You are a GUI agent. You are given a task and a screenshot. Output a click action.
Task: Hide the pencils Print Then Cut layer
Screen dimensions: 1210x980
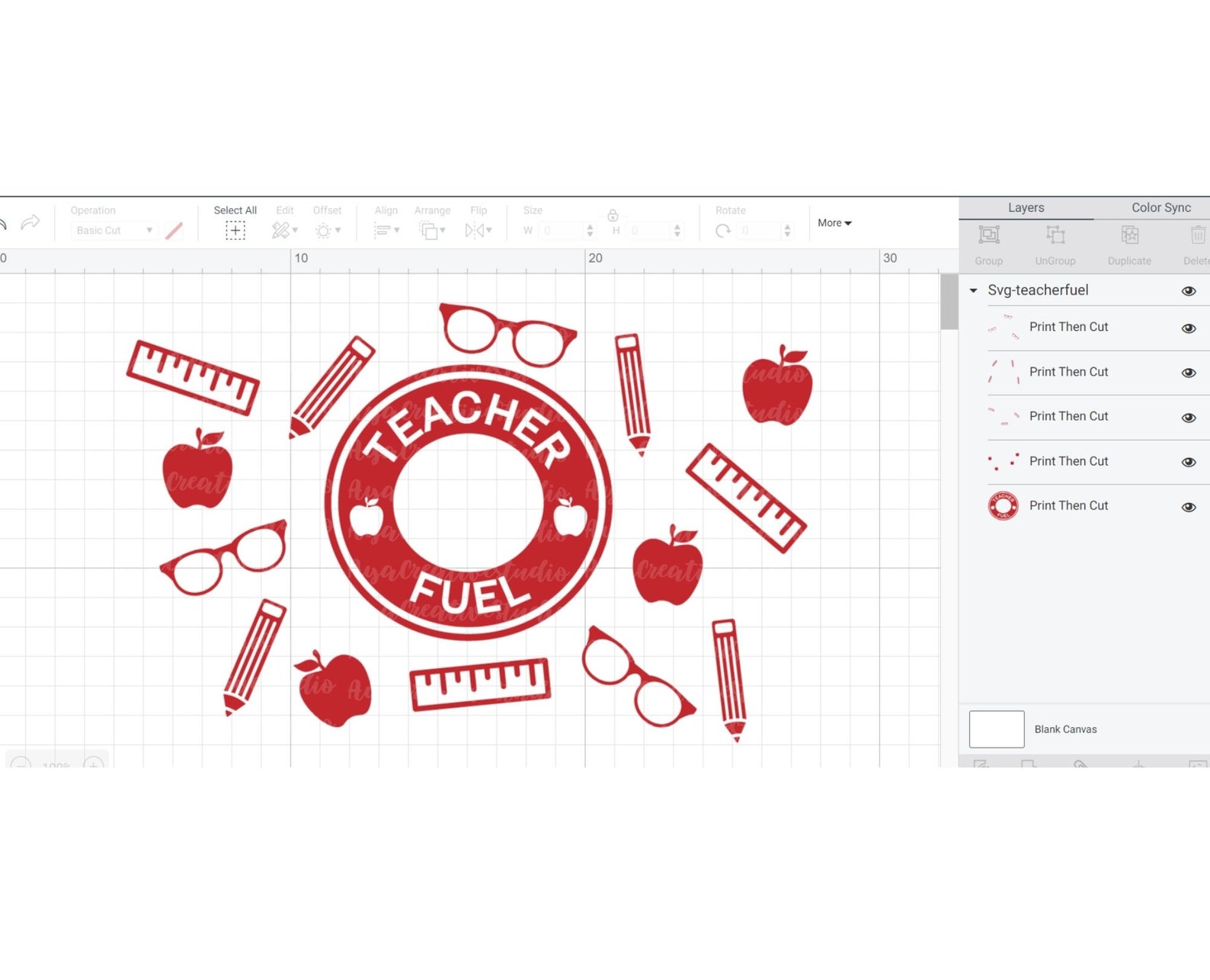(x=1189, y=373)
